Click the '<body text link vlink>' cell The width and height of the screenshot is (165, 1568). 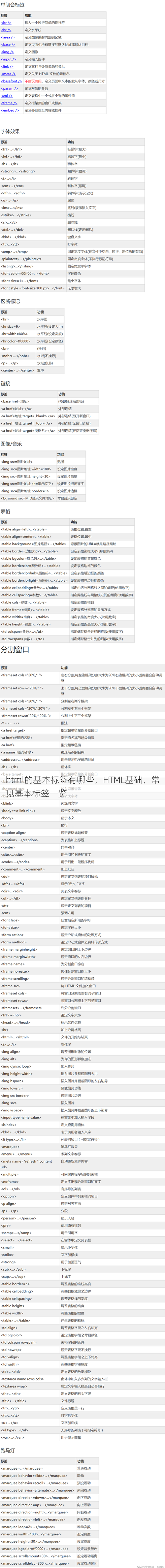(x=30, y=810)
